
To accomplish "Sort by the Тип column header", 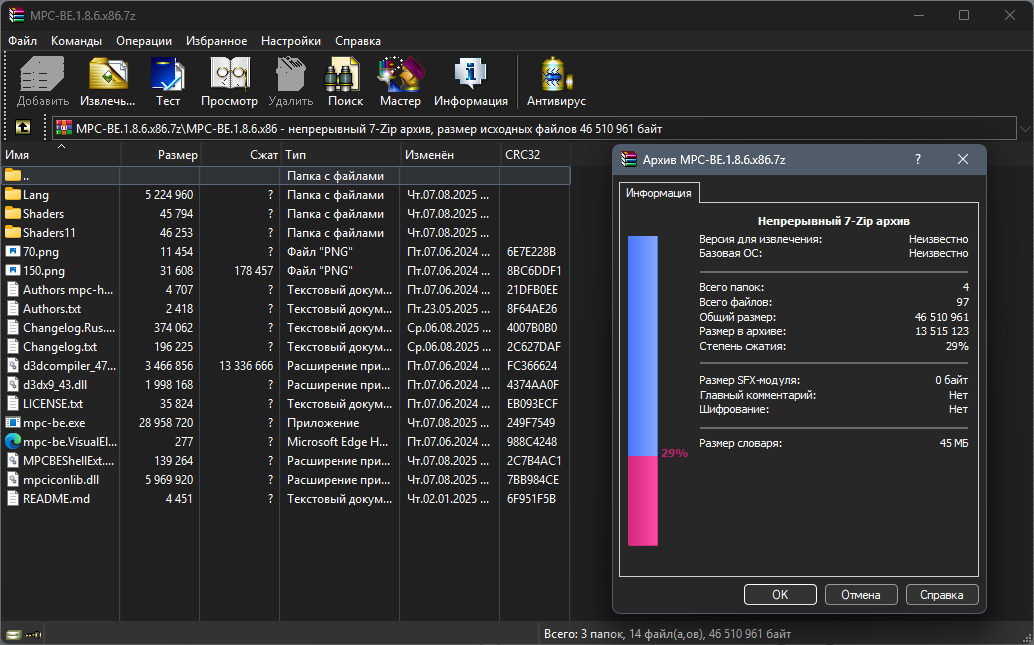I will click(340, 155).
